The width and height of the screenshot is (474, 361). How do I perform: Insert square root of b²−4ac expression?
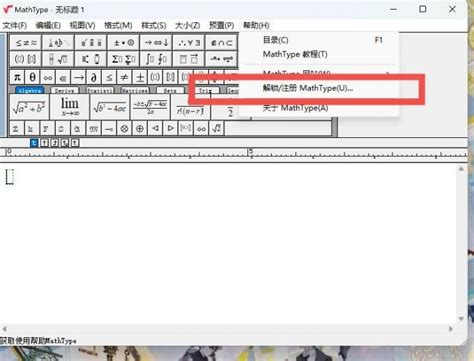pyautogui.click(x=110, y=107)
